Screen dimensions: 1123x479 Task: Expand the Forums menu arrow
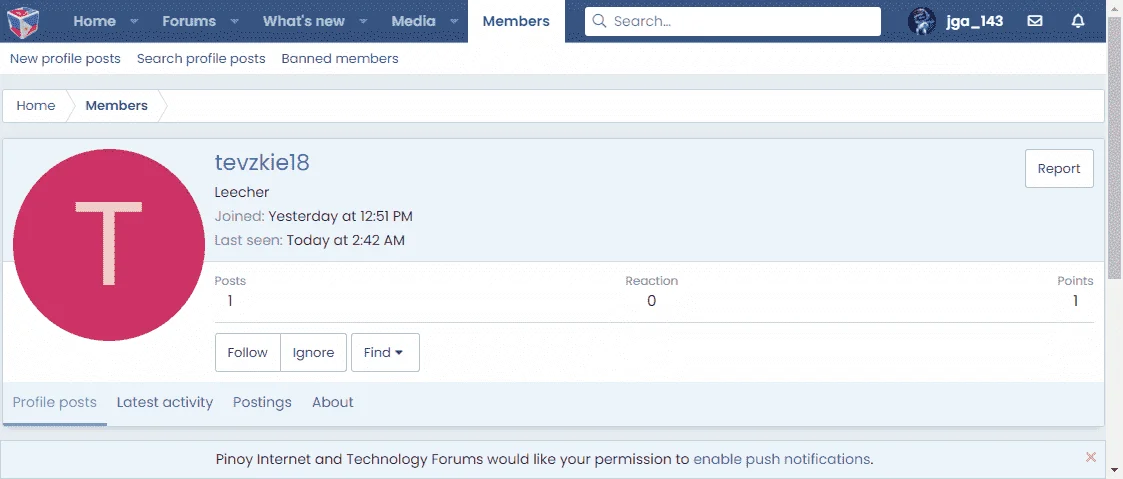(x=234, y=21)
